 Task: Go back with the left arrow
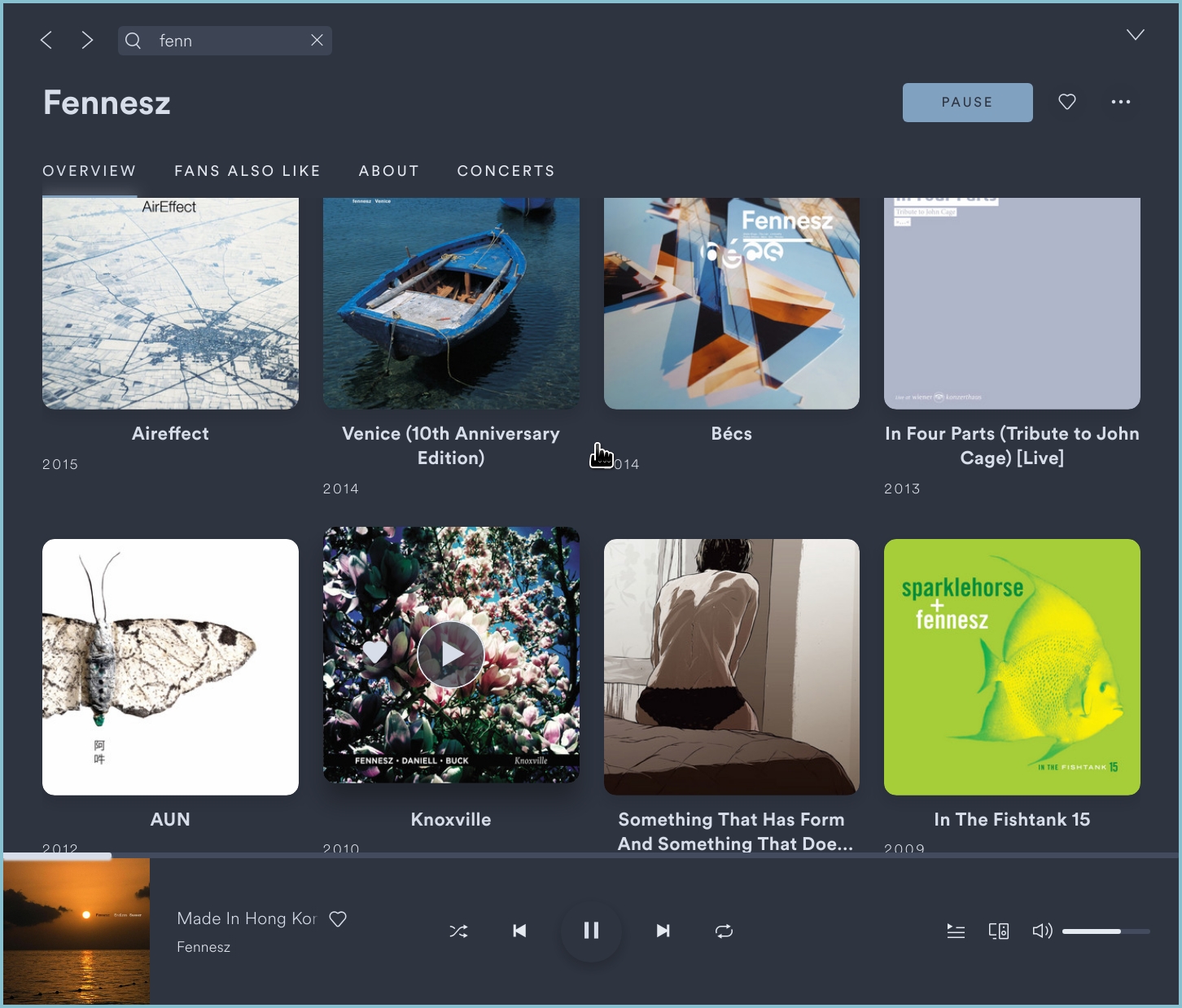46,41
